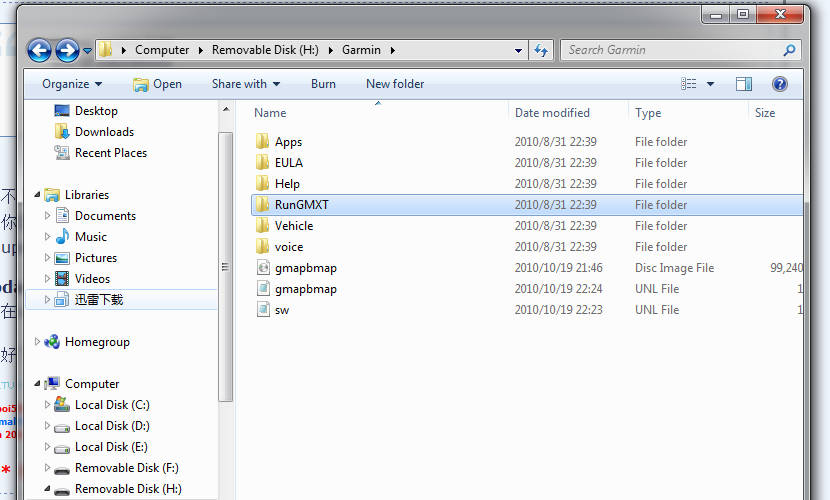
Task: Sort by Date modified column header
Action: (x=552, y=113)
